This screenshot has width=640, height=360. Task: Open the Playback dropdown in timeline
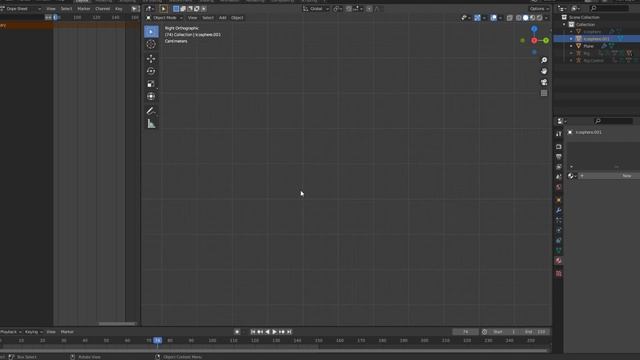tap(11, 332)
